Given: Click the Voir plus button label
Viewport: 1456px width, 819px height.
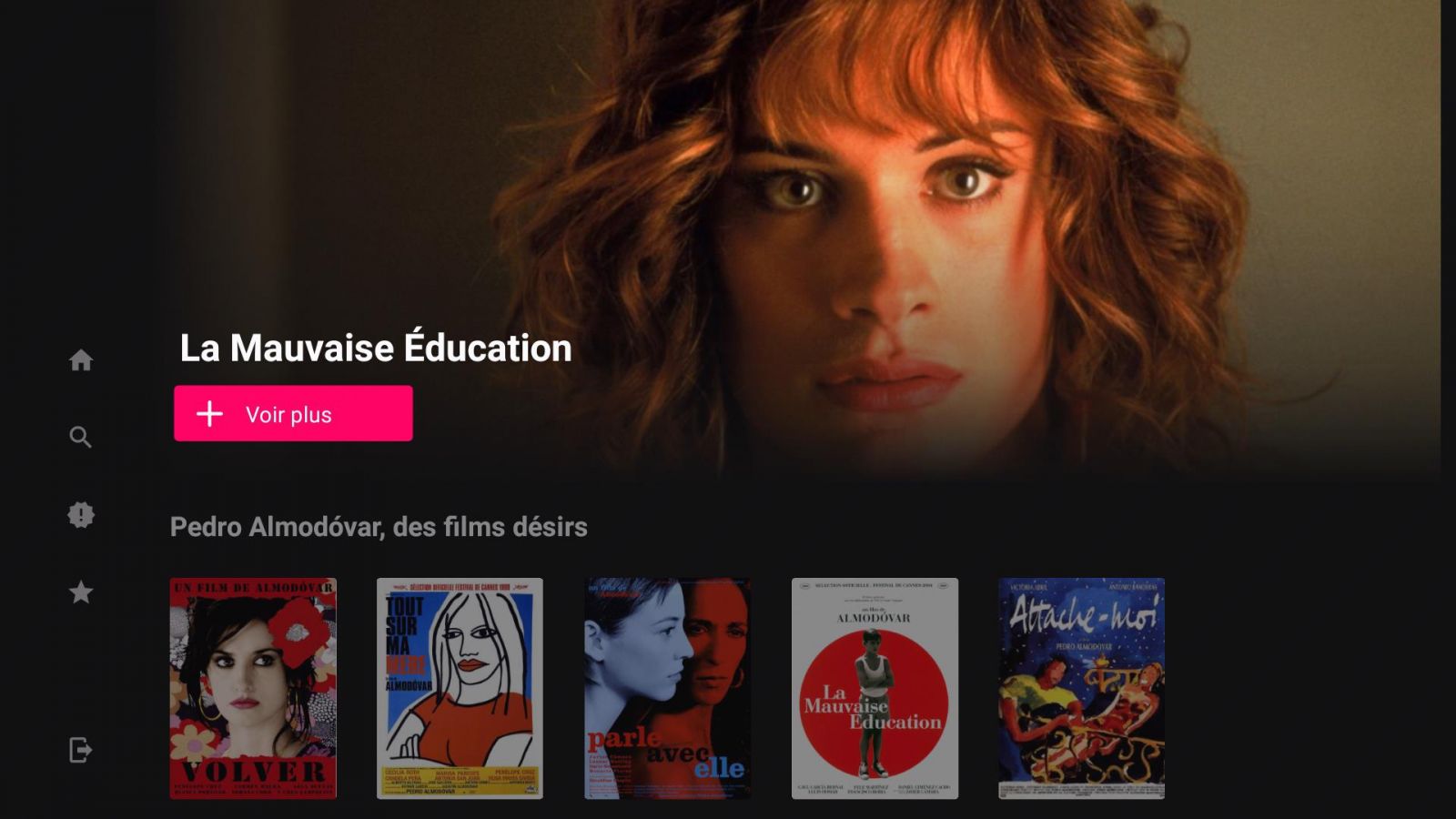Looking at the screenshot, I should (288, 415).
